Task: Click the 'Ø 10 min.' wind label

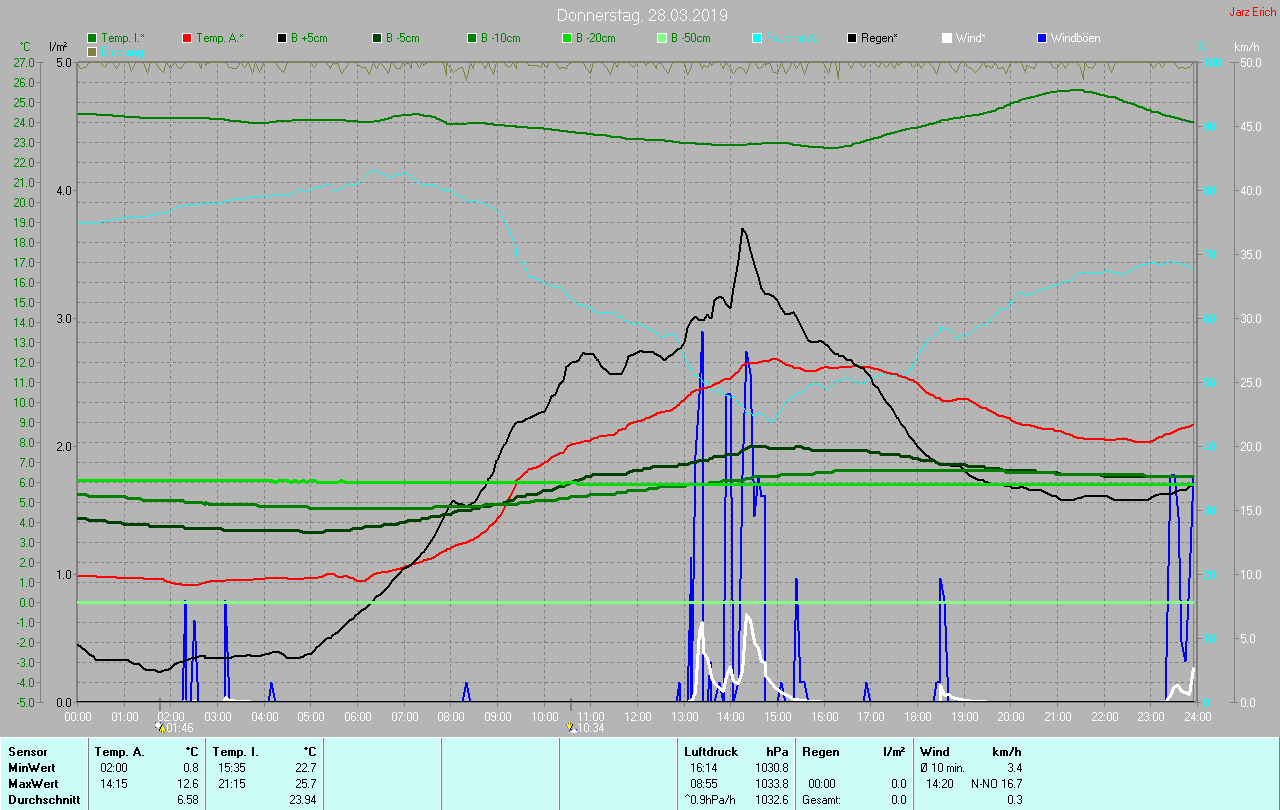Action: coord(942,768)
